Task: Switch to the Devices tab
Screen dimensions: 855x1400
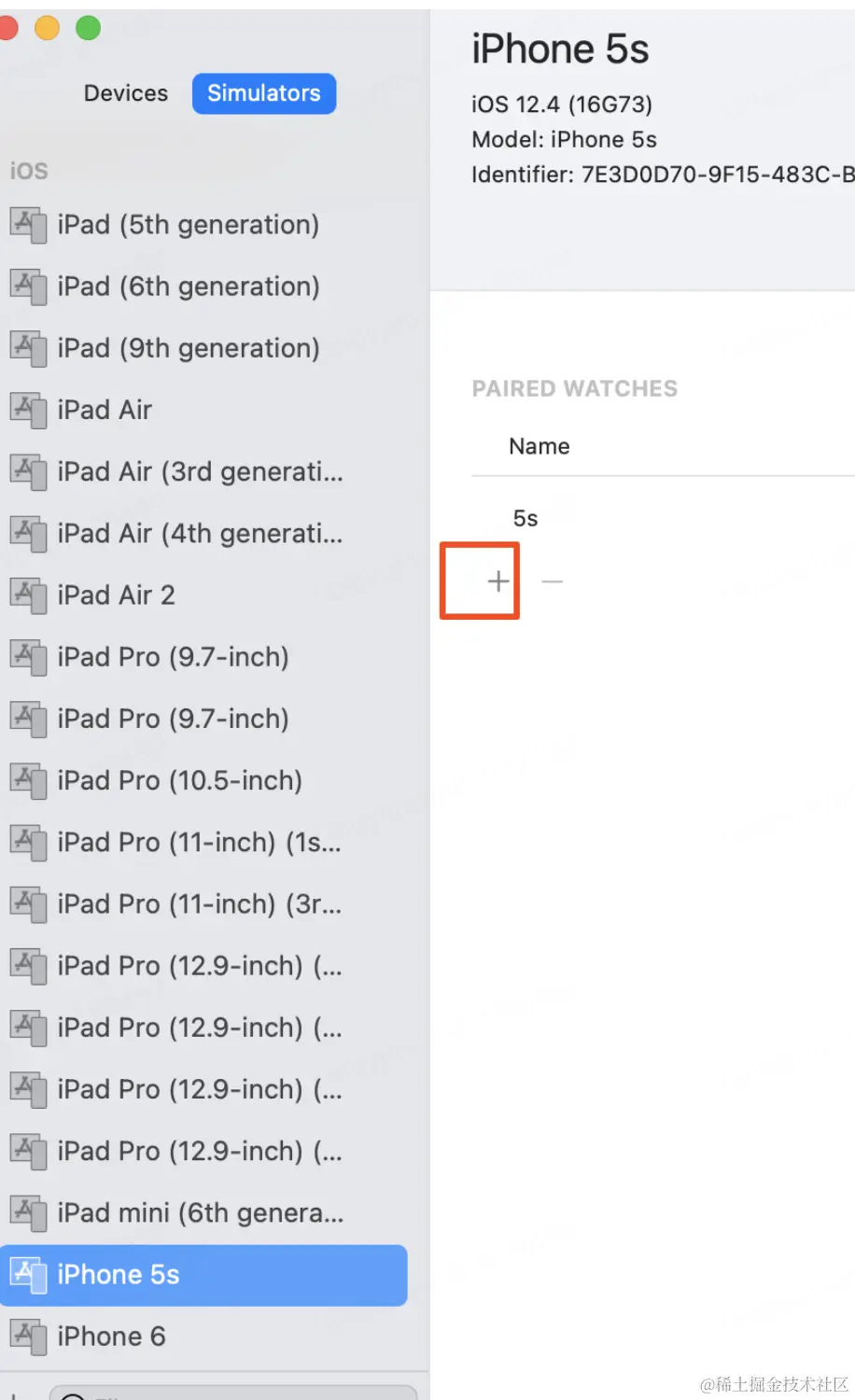Action: click(x=126, y=93)
